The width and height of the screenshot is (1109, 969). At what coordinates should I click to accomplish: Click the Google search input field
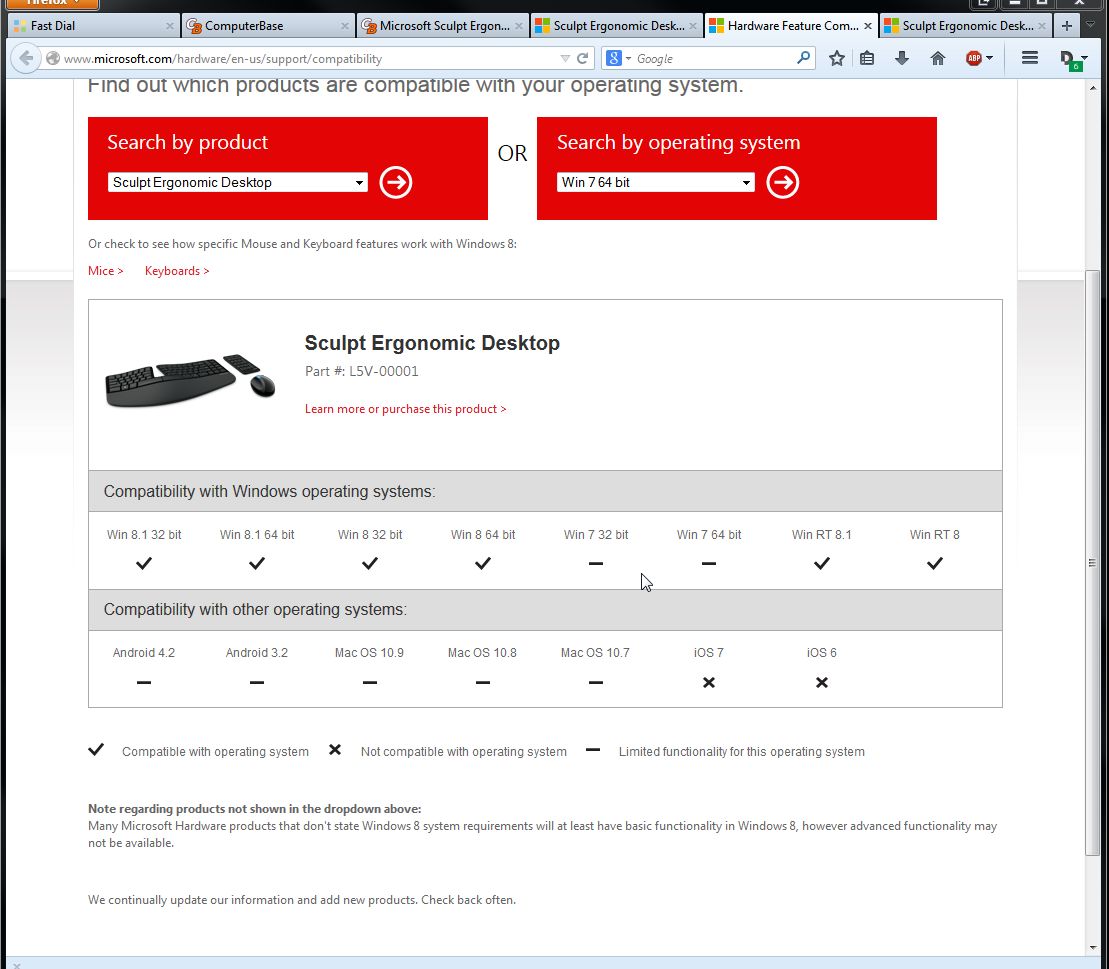click(713, 59)
